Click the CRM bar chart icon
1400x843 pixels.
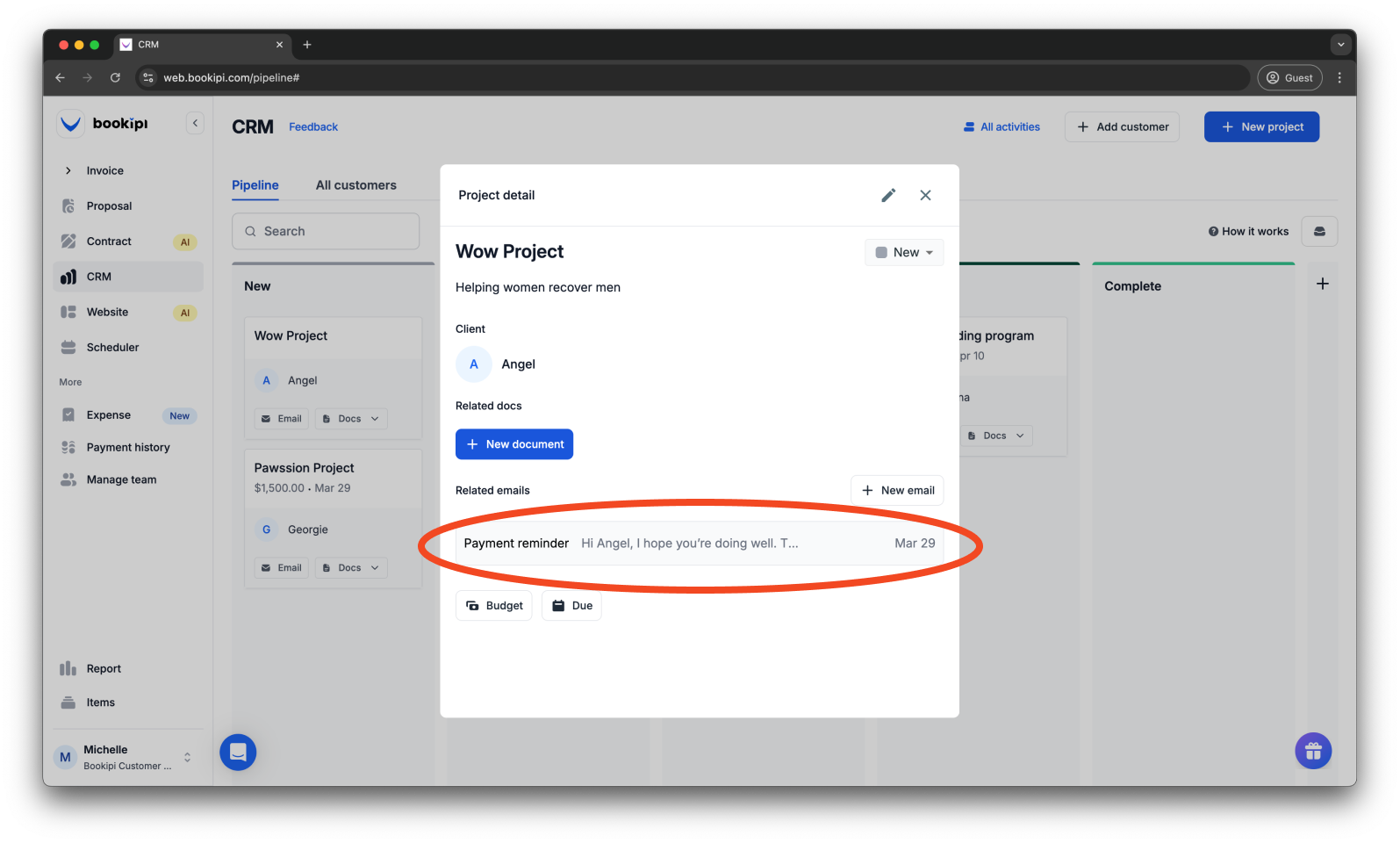(x=68, y=277)
